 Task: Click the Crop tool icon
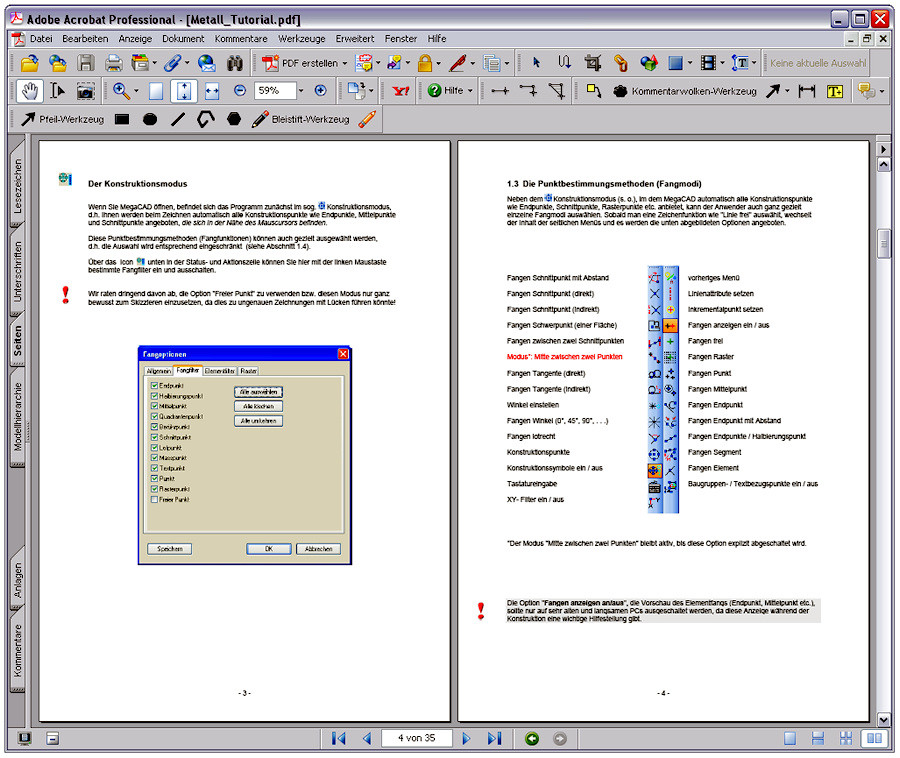[592, 63]
